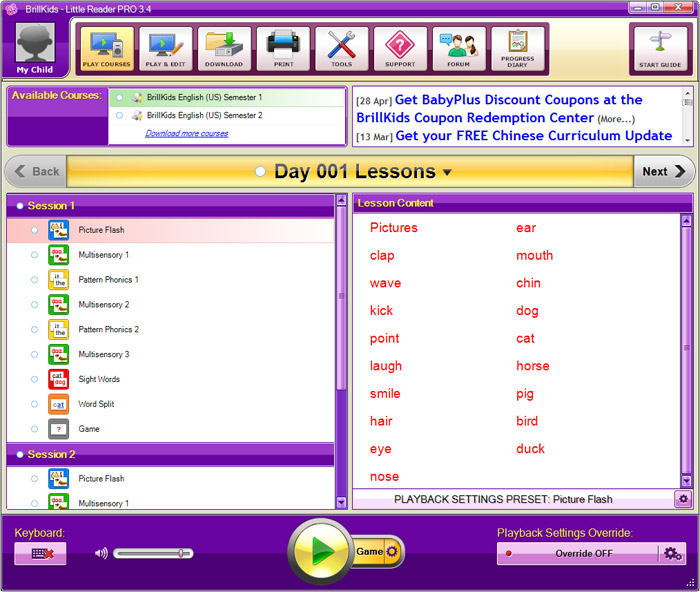Mark the Word Split circle
This screenshot has width=700, height=592.
[x=34, y=404]
